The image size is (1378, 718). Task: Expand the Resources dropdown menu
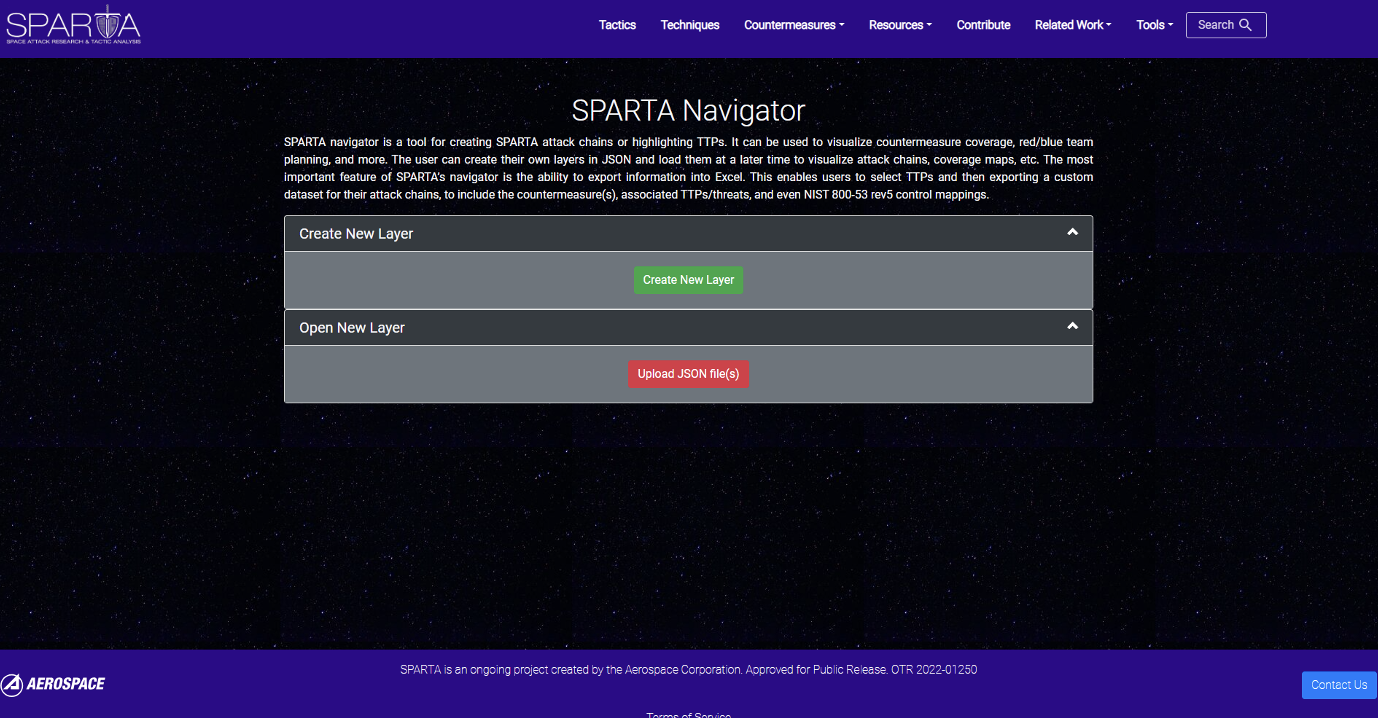900,25
